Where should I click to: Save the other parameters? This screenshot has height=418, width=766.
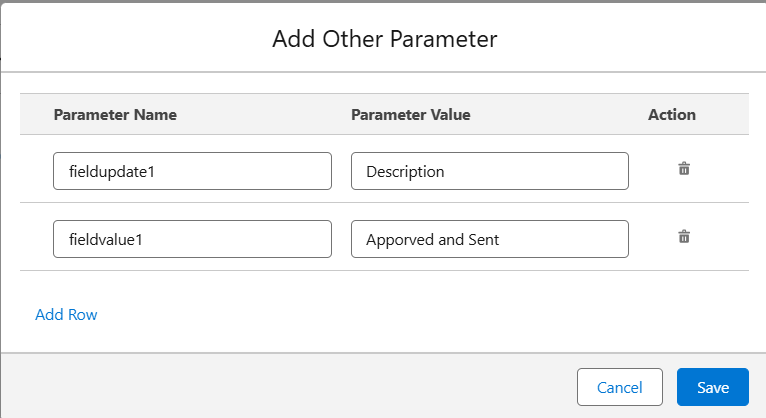tap(713, 387)
